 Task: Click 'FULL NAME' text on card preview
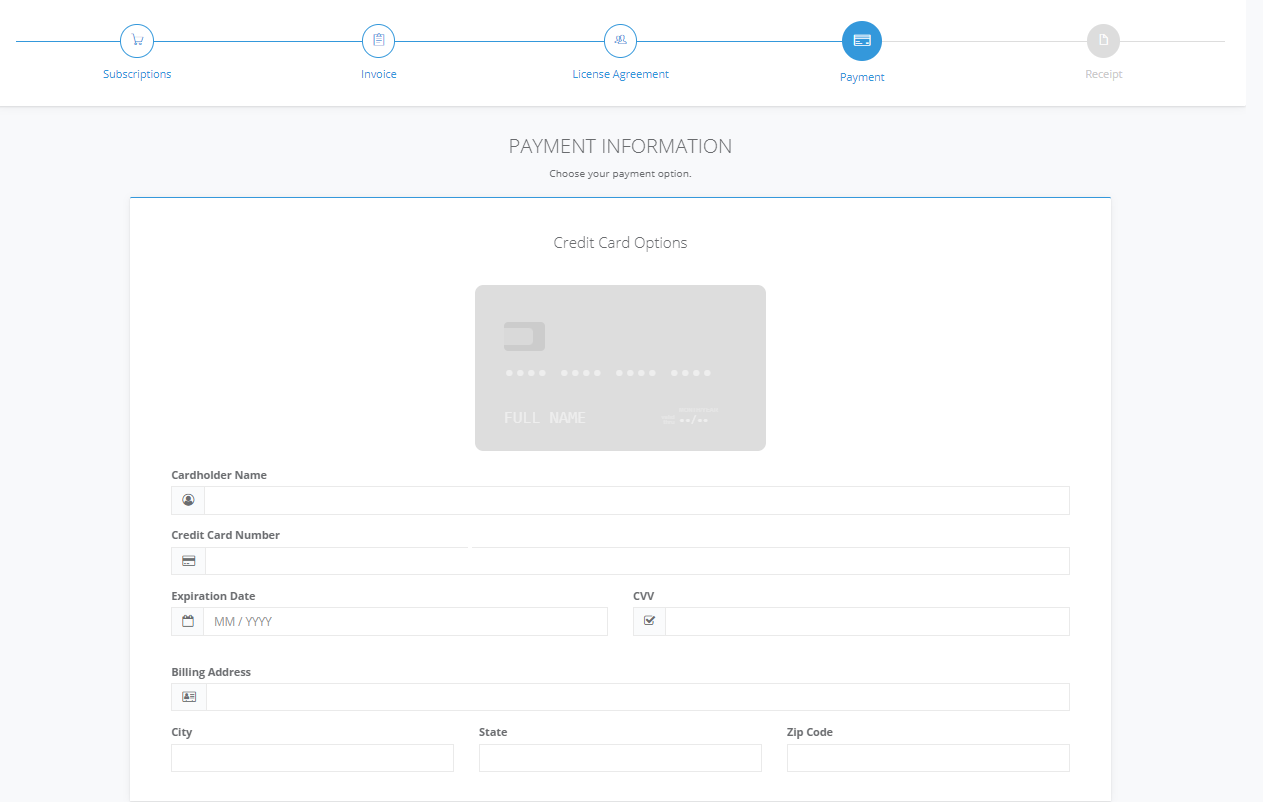click(545, 418)
